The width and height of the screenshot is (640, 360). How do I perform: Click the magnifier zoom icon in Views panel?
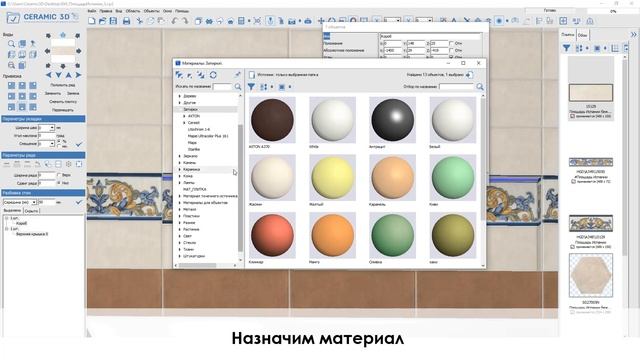coord(11,43)
